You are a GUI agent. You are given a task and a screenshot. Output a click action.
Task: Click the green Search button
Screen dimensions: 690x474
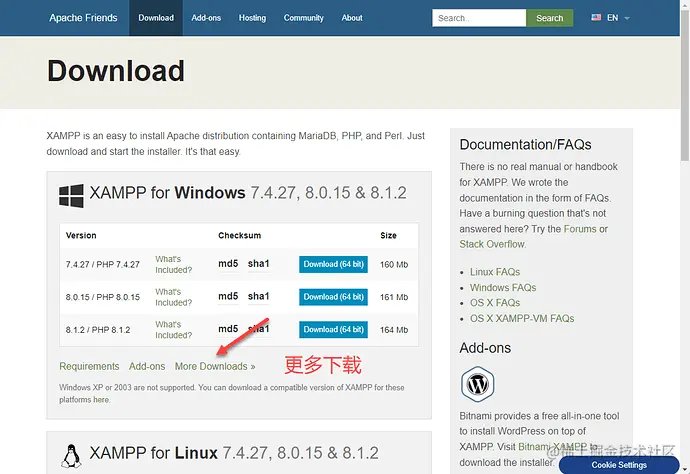[x=550, y=18]
